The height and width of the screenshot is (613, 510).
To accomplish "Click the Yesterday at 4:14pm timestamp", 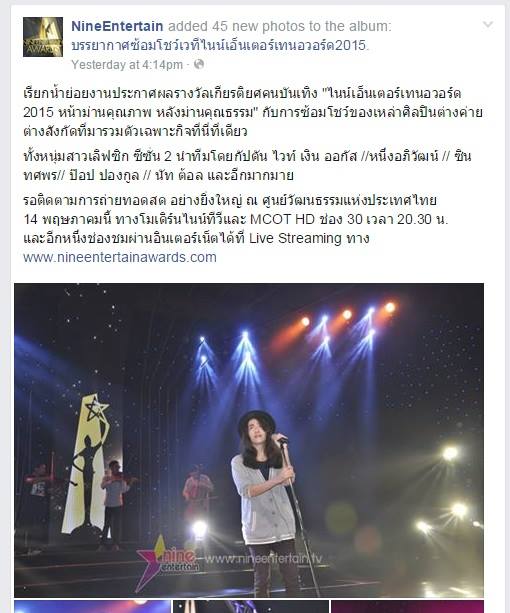I will (127, 65).
